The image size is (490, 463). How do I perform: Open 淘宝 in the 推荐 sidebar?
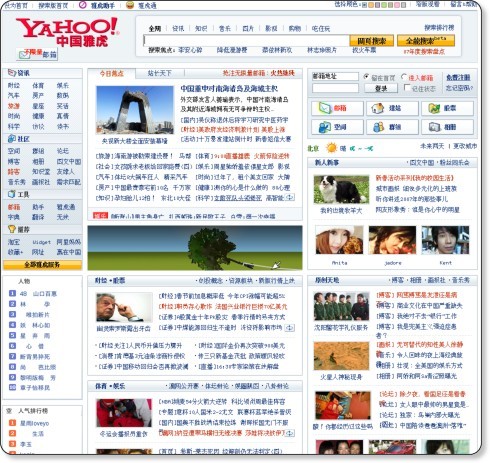point(14,242)
